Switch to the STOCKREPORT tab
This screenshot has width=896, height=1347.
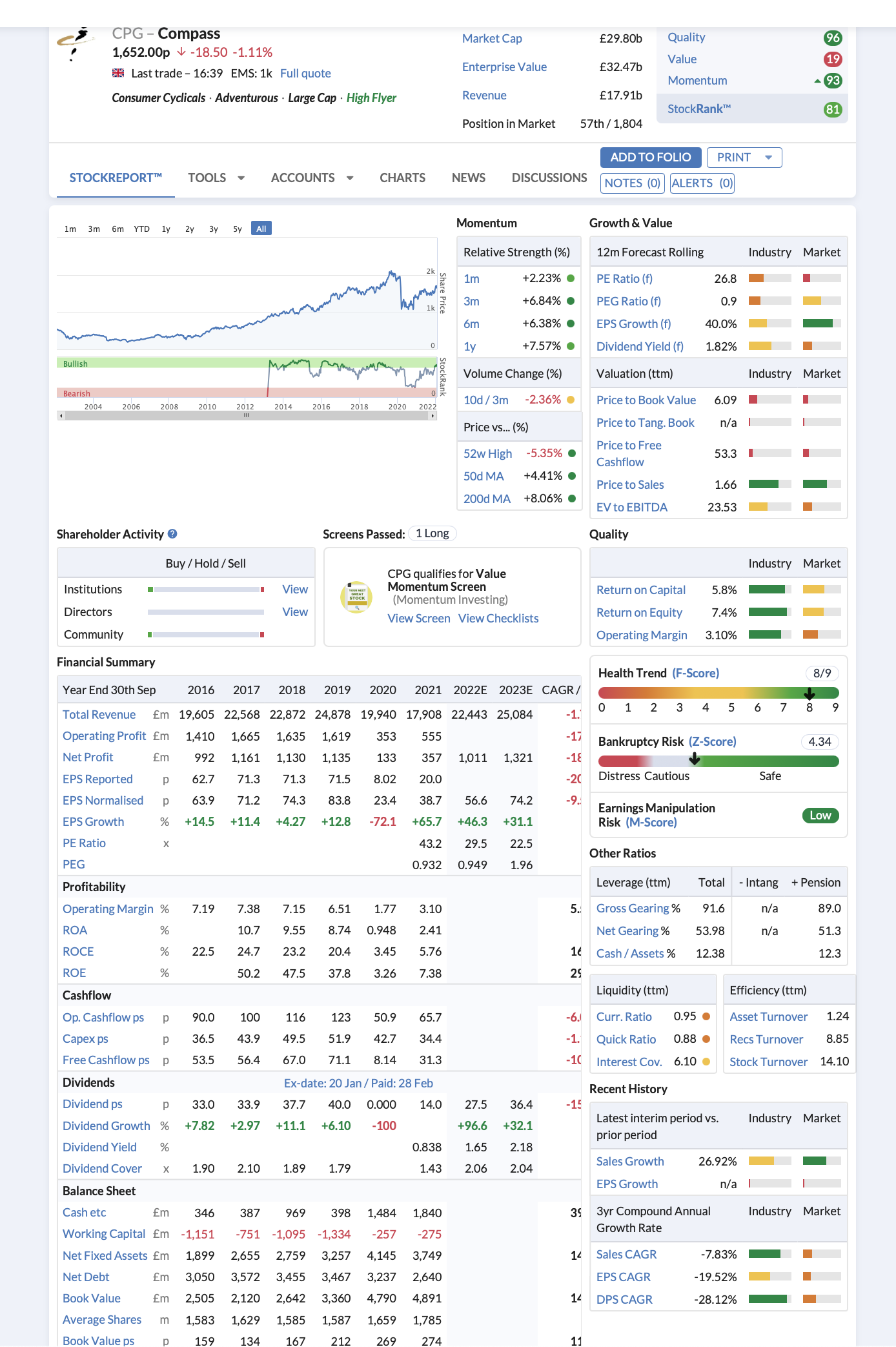click(116, 178)
